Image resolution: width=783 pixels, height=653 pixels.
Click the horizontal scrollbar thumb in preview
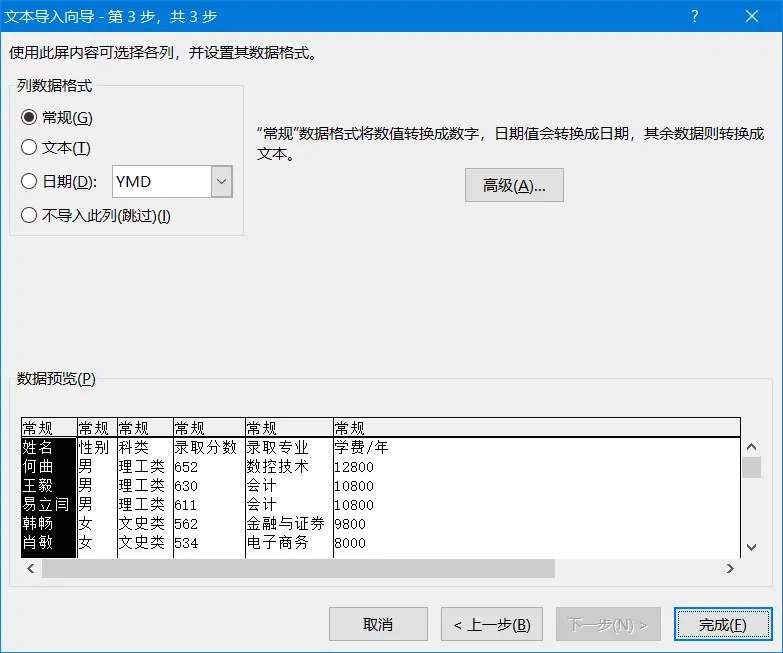point(298,569)
